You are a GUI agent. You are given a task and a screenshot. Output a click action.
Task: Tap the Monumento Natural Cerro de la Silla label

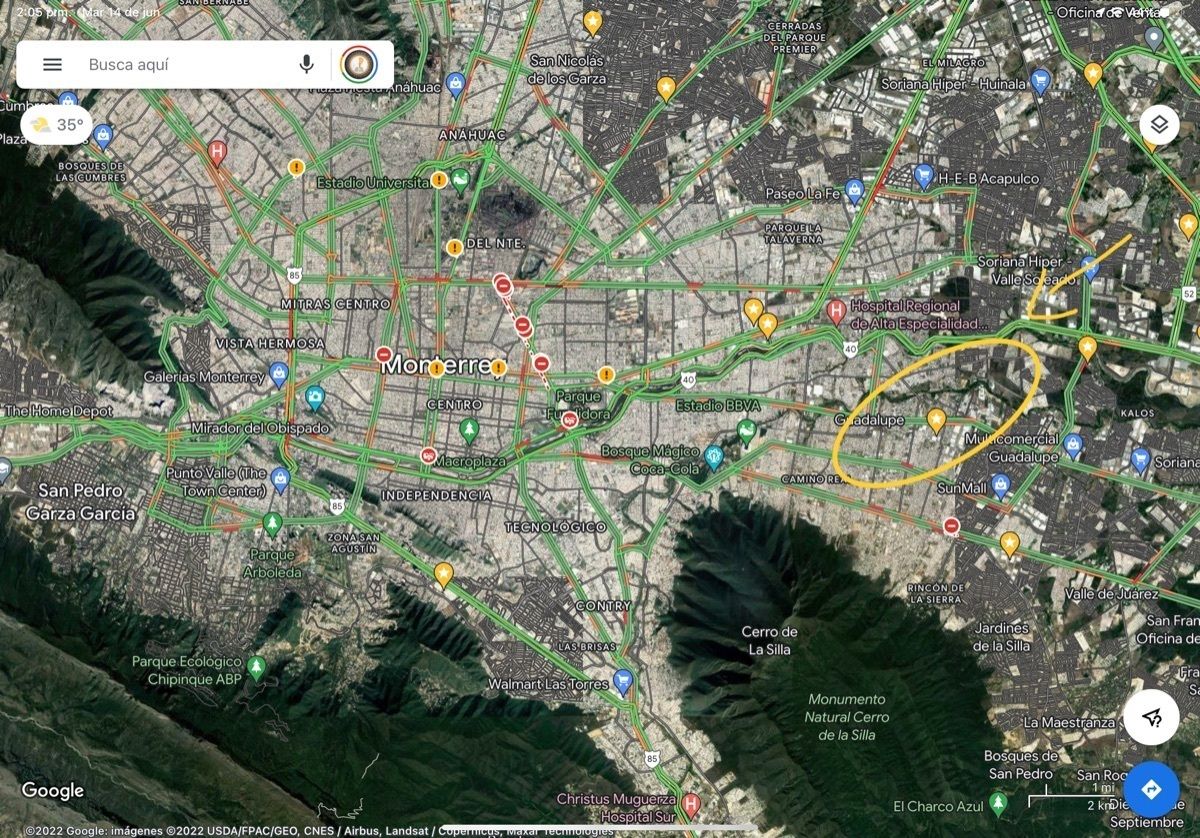[x=847, y=717]
